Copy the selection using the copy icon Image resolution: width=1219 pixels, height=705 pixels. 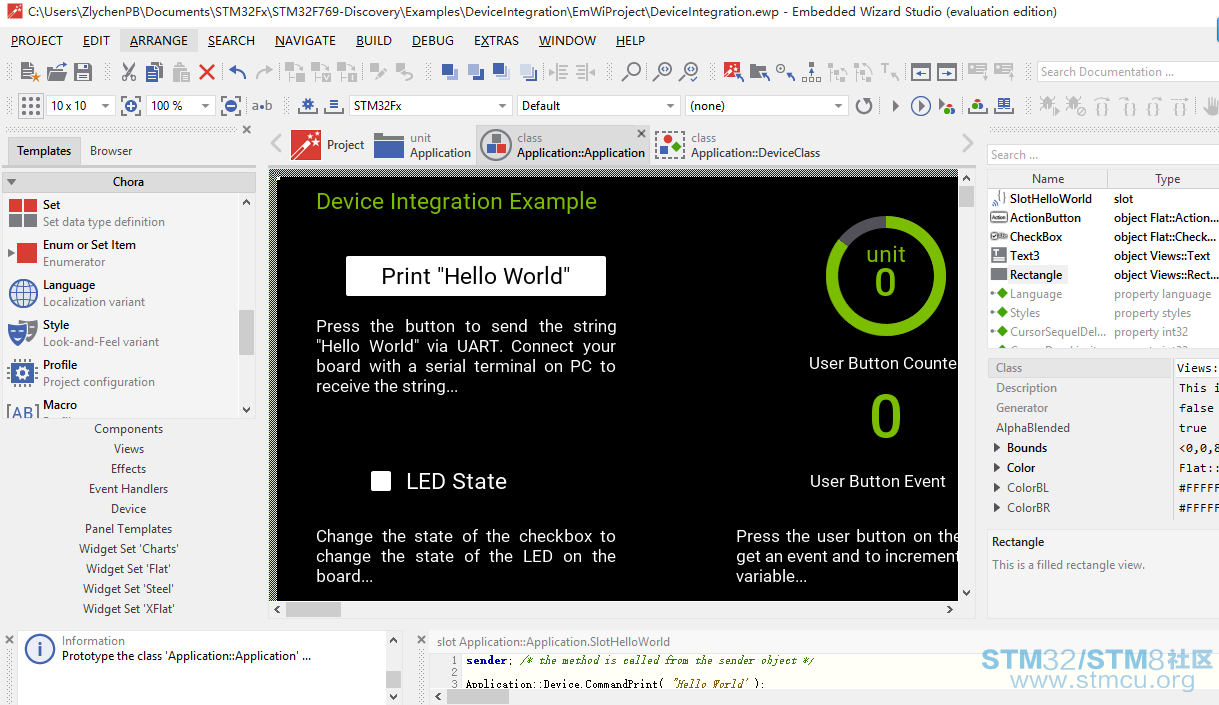154,72
